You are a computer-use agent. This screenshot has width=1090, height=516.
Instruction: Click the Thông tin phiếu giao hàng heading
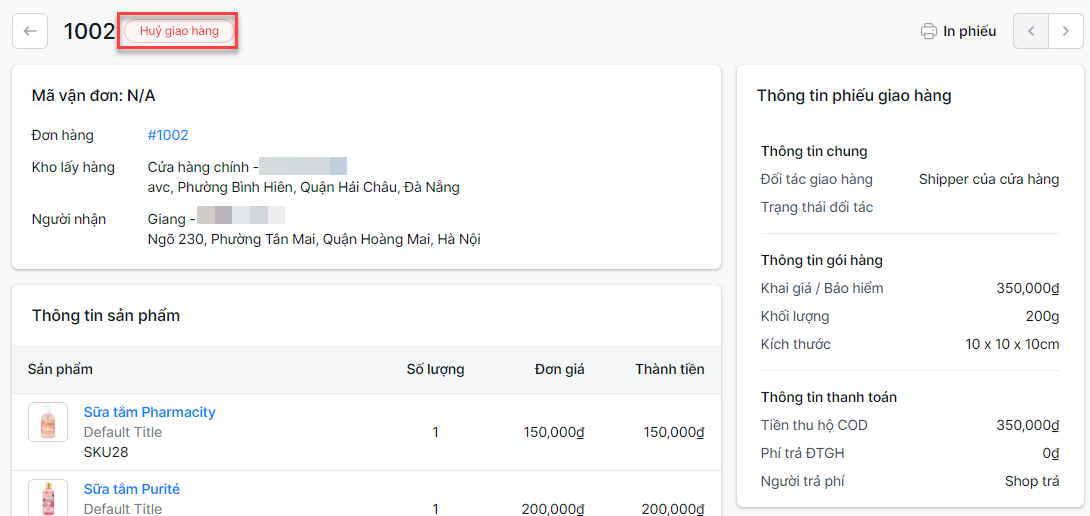pyautogui.click(x=854, y=96)
